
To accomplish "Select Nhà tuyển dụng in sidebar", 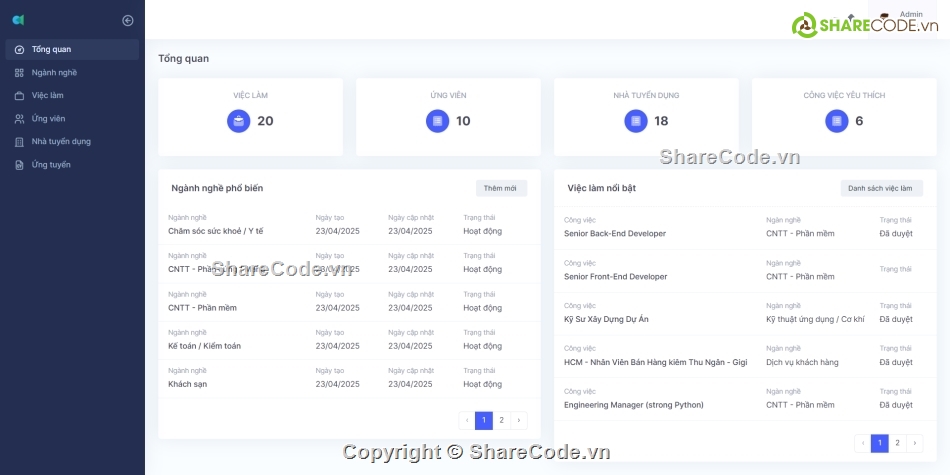I will pyautogui.click(x=72, y=142).
